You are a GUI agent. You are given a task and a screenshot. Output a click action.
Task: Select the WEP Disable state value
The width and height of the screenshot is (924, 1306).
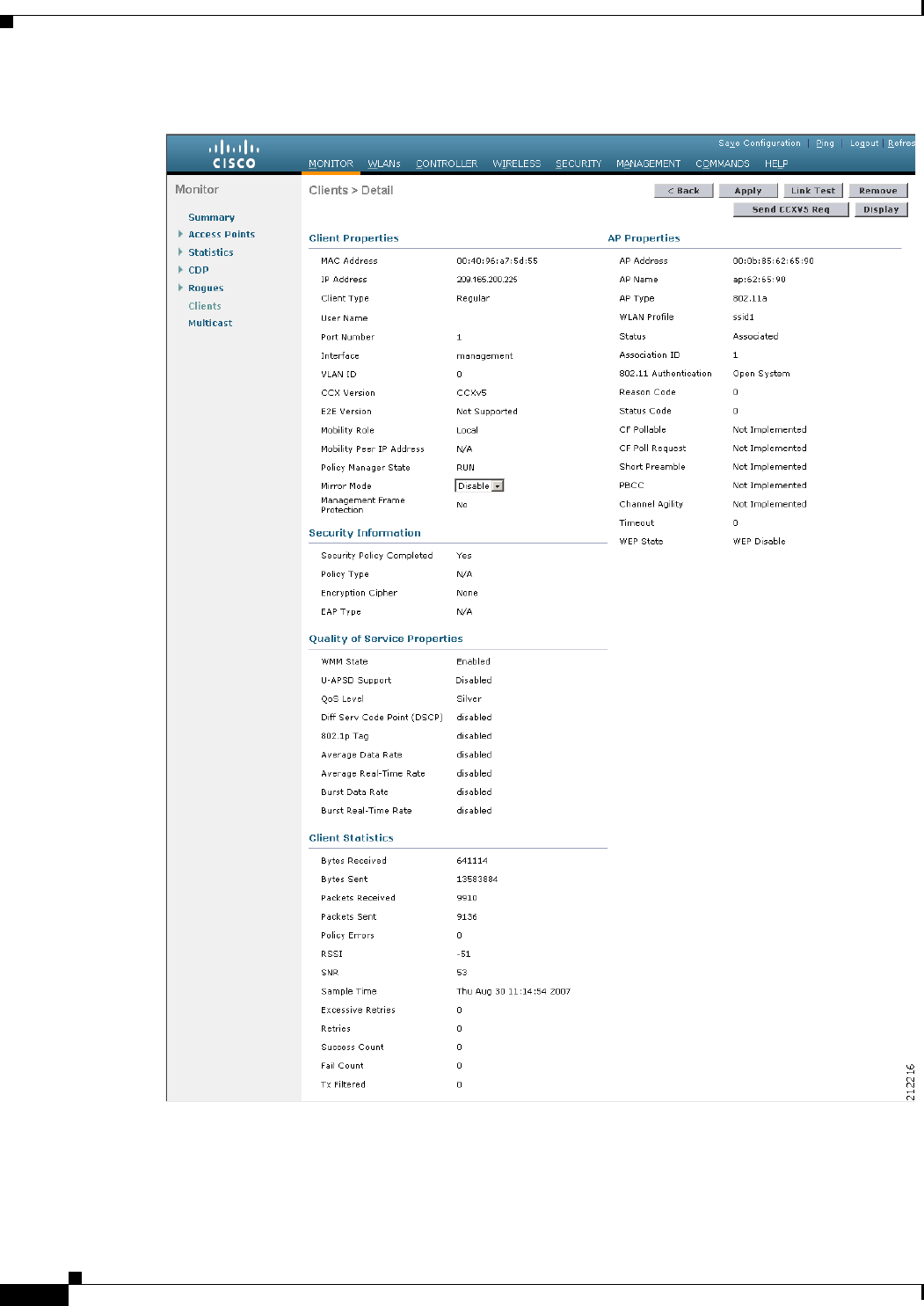760,542
